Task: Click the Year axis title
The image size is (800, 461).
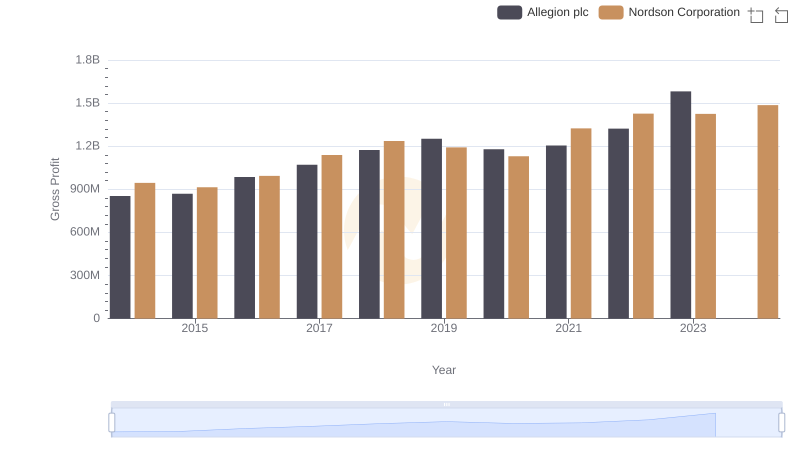Action: coord(444,370)
